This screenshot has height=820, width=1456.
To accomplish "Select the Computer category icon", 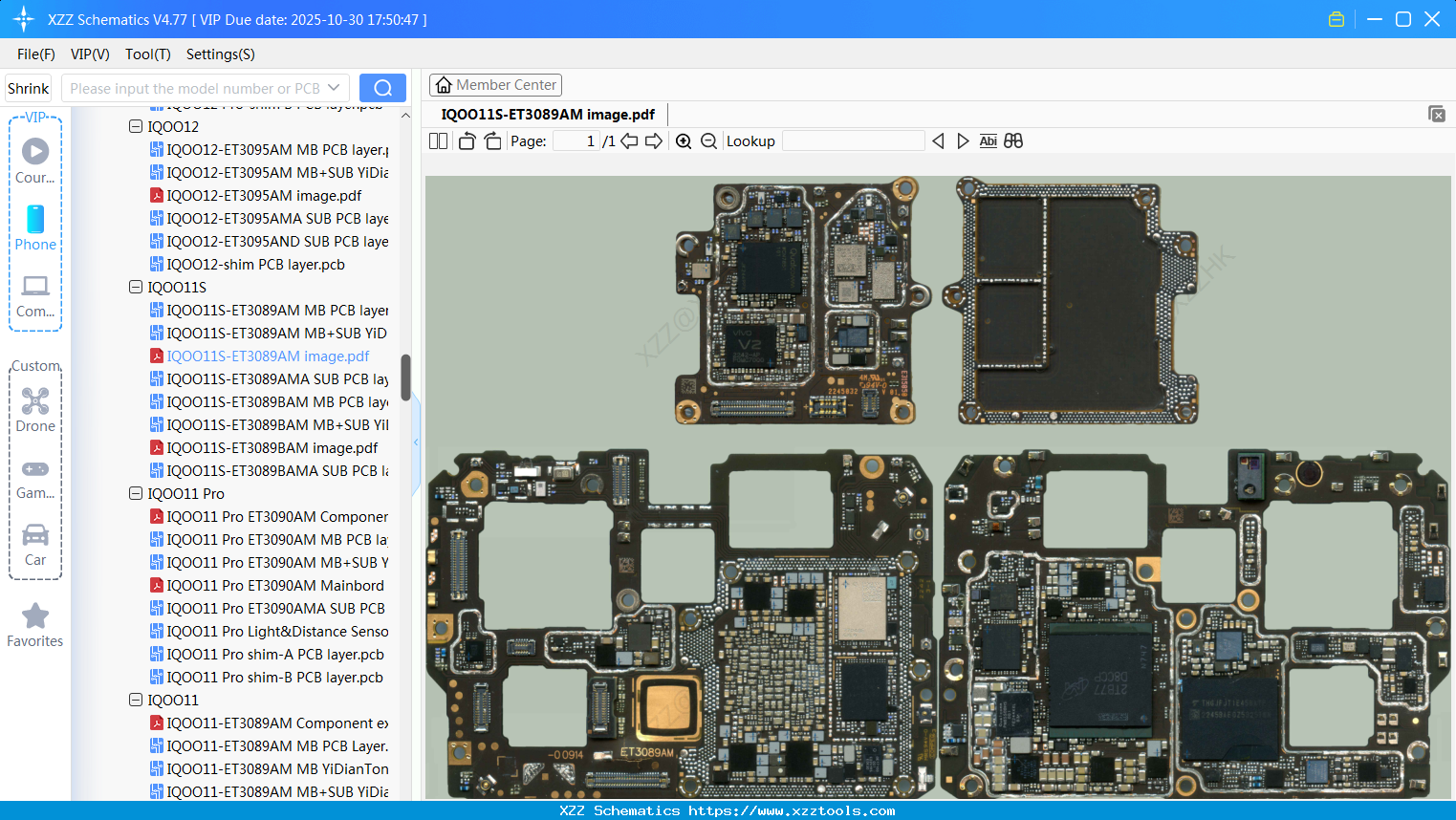I will (x=35, y=296).
